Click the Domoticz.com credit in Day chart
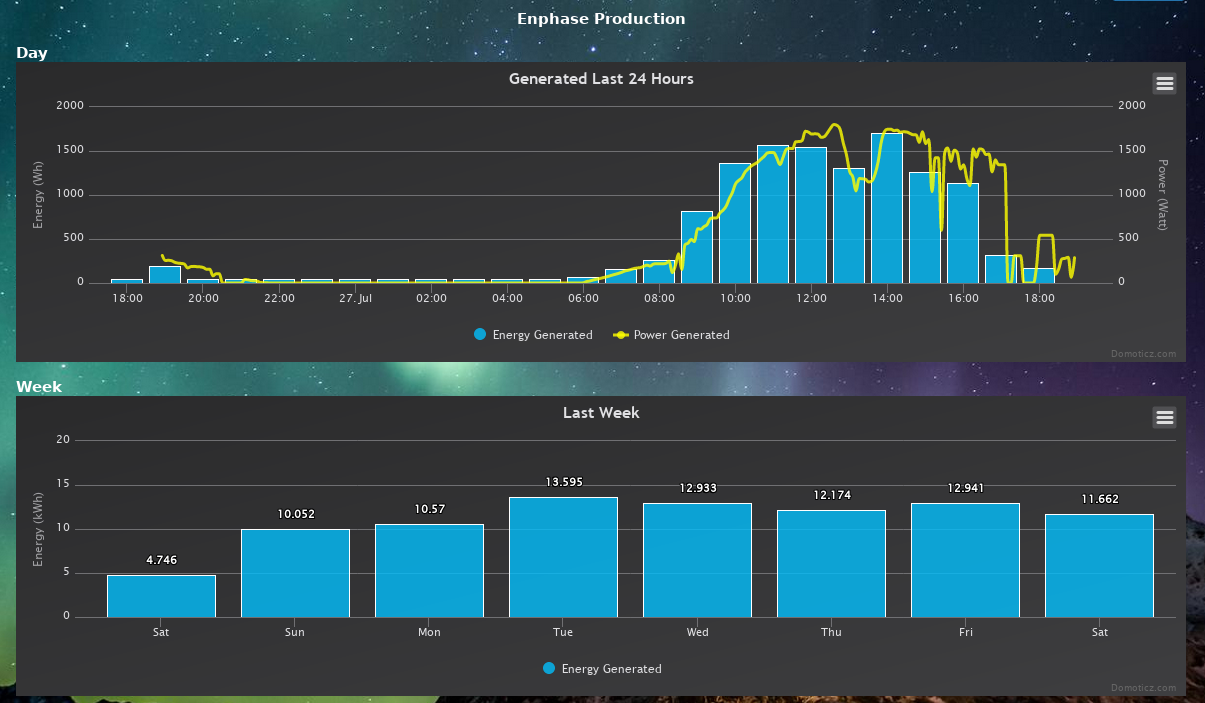 pos(1144,353)
